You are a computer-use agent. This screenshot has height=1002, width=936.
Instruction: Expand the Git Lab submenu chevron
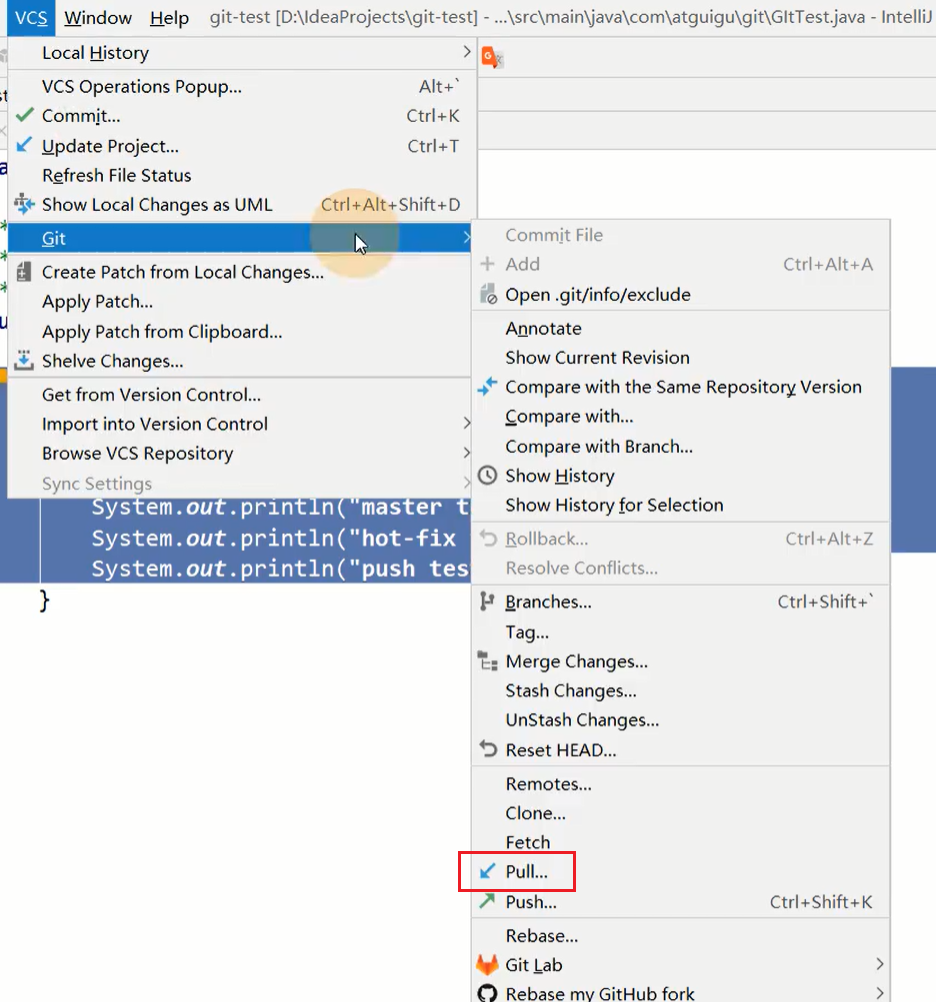click(x=880, y=964)
